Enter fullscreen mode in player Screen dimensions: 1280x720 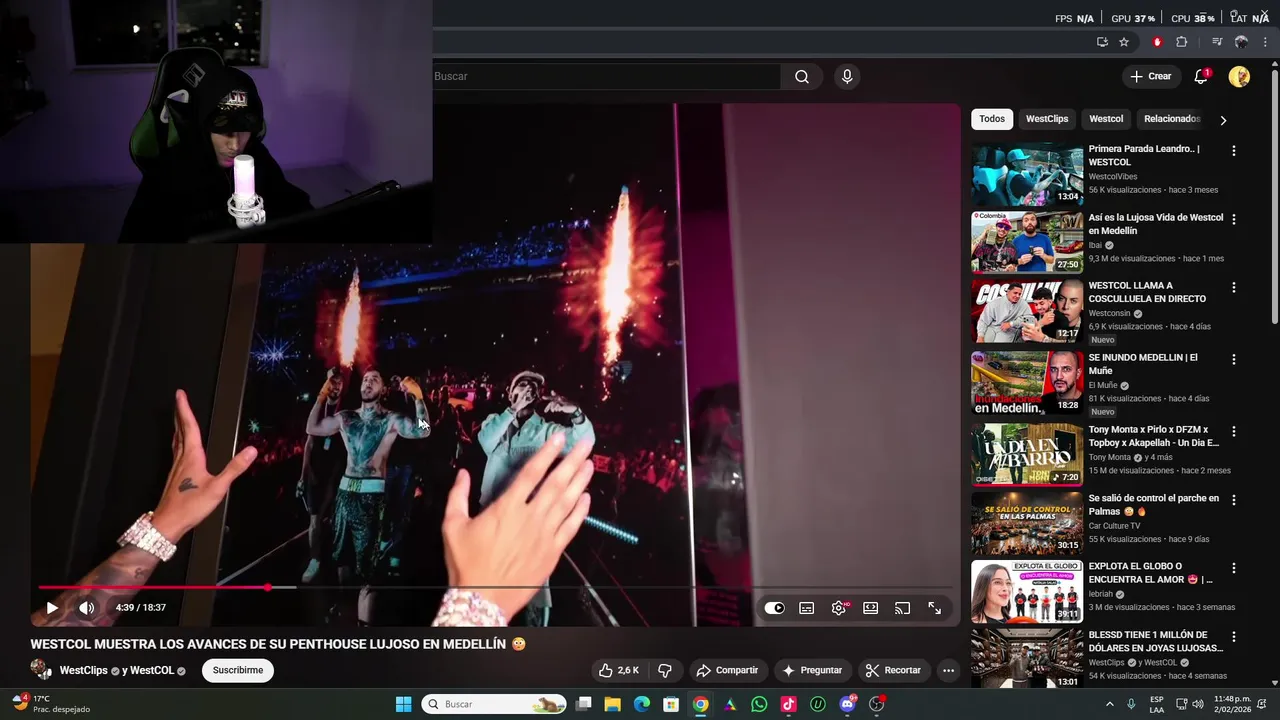[934, 608]
